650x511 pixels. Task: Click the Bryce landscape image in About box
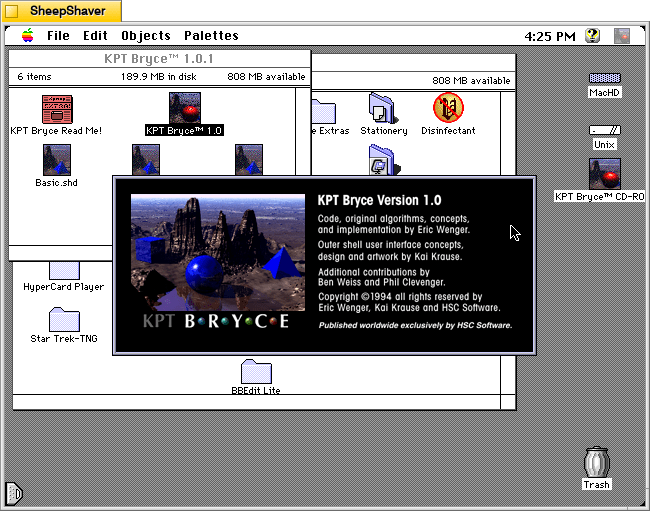(218, 252)
